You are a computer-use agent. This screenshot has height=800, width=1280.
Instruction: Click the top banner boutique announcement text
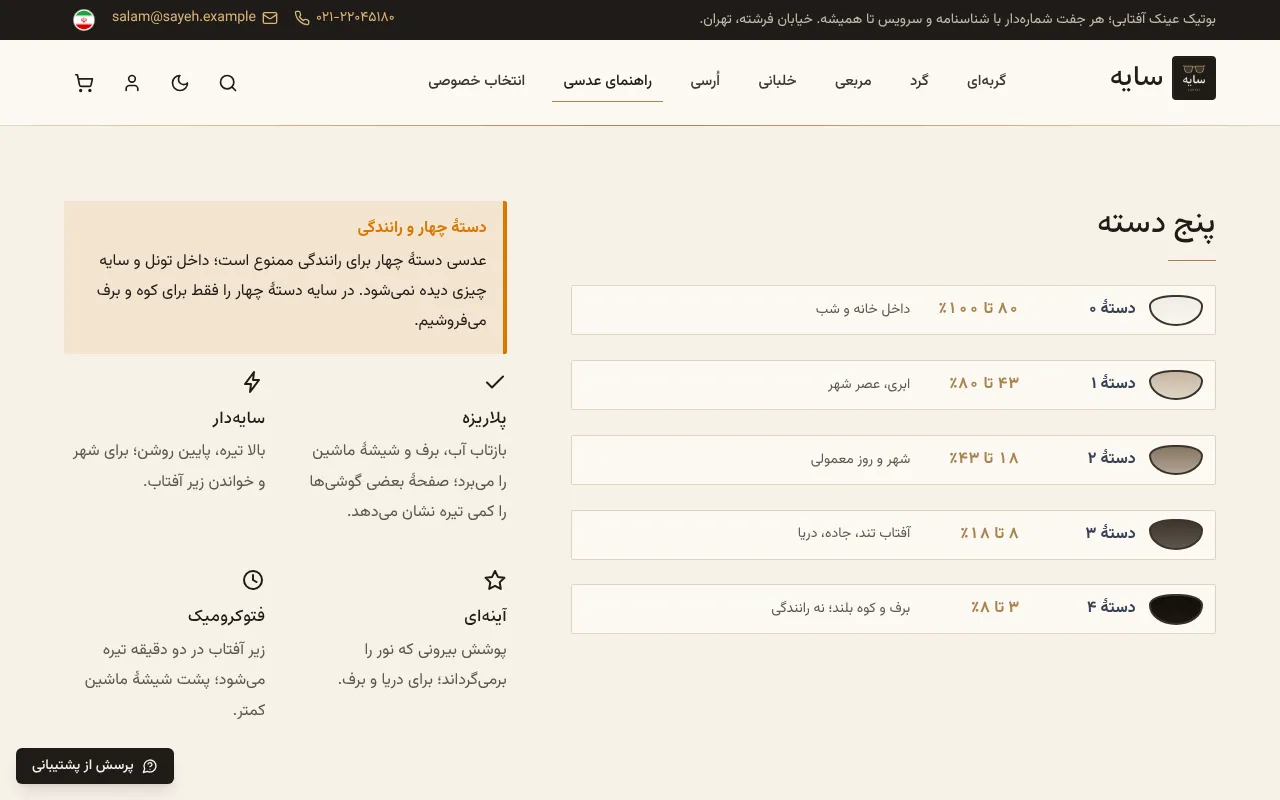[957, 19]
